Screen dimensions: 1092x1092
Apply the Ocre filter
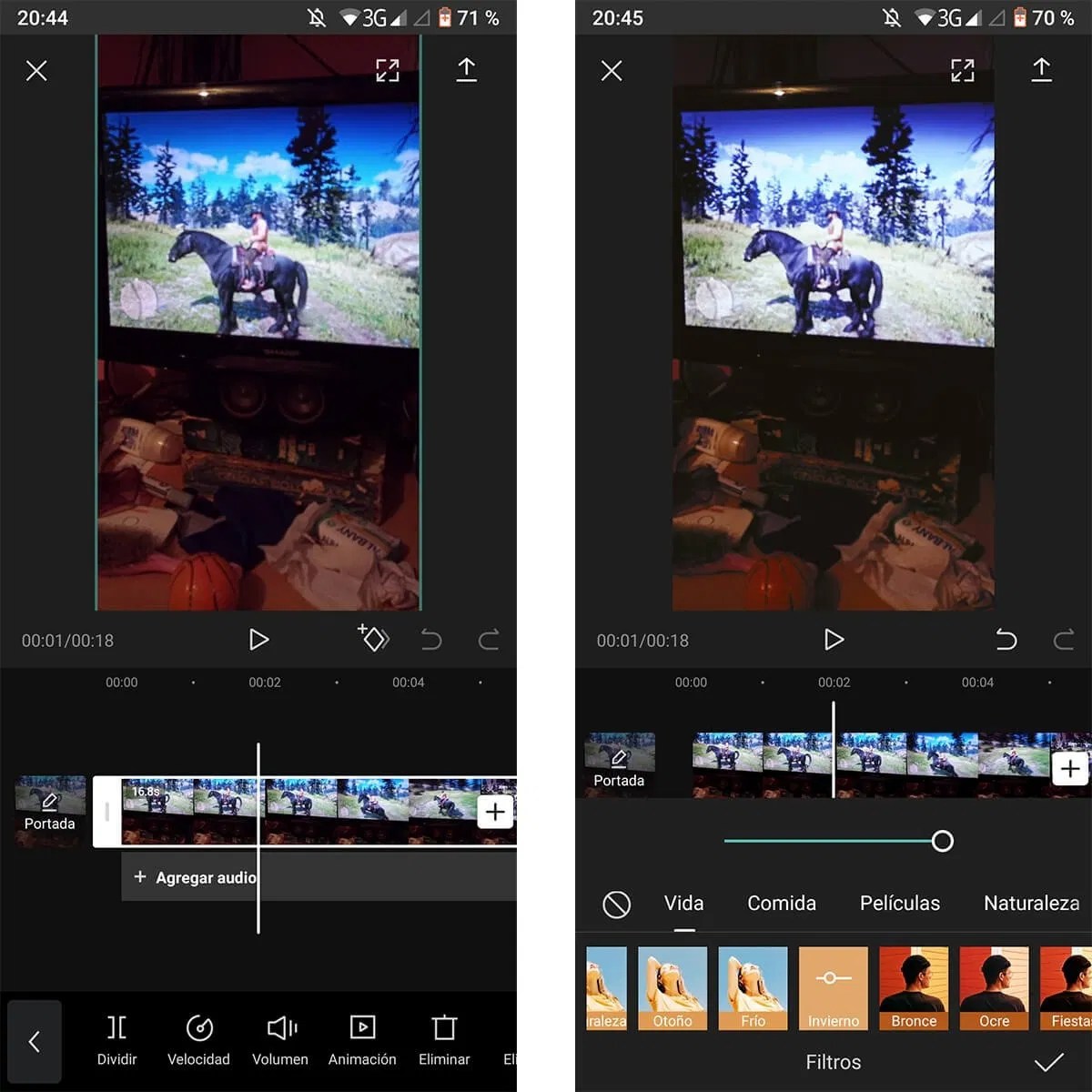pyautogui.click(x=994, y=988)
